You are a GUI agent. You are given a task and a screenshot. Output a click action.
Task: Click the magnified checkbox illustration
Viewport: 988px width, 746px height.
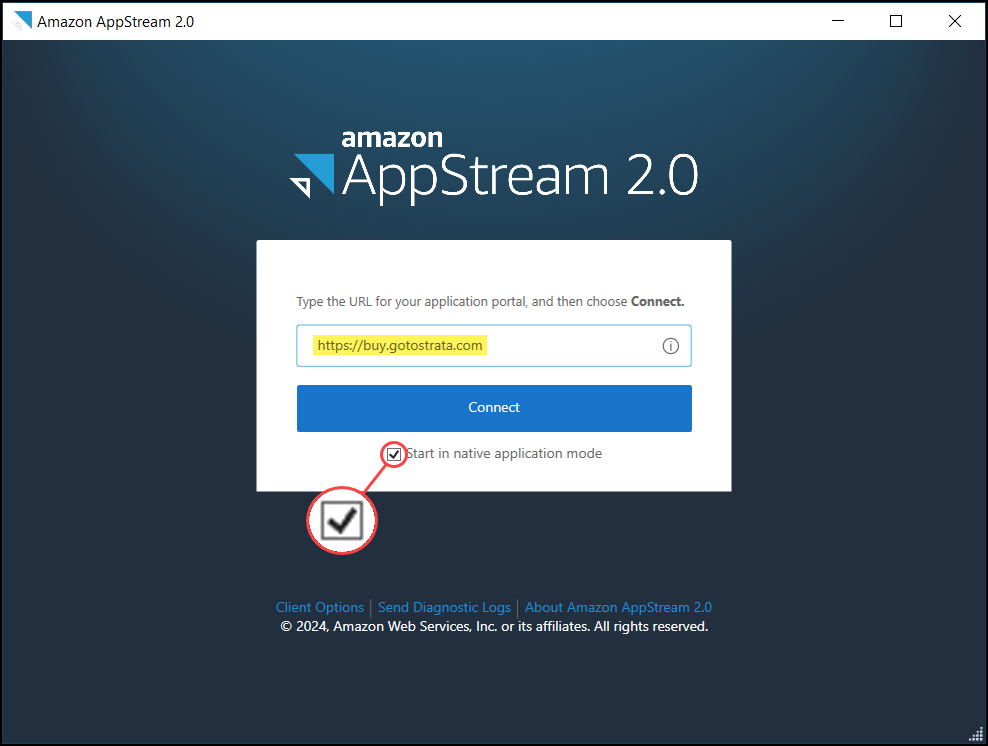click(x=342, y=520)
